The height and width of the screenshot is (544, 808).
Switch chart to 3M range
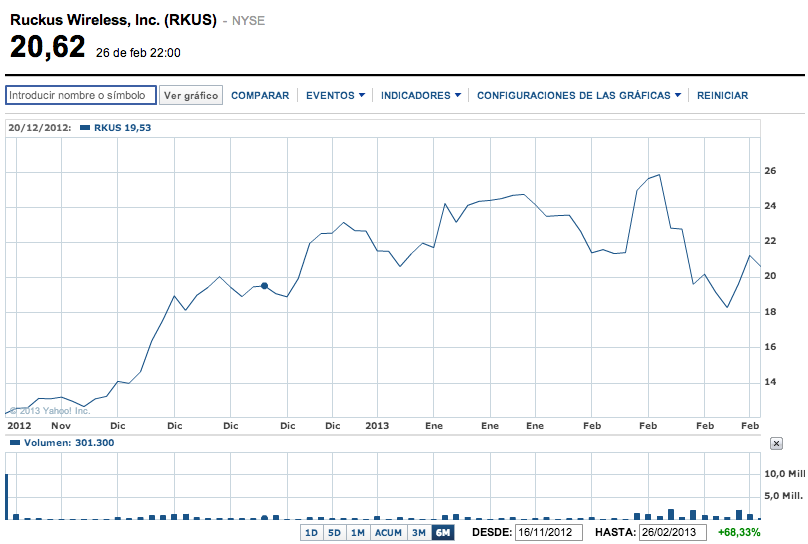pos(420,533)
